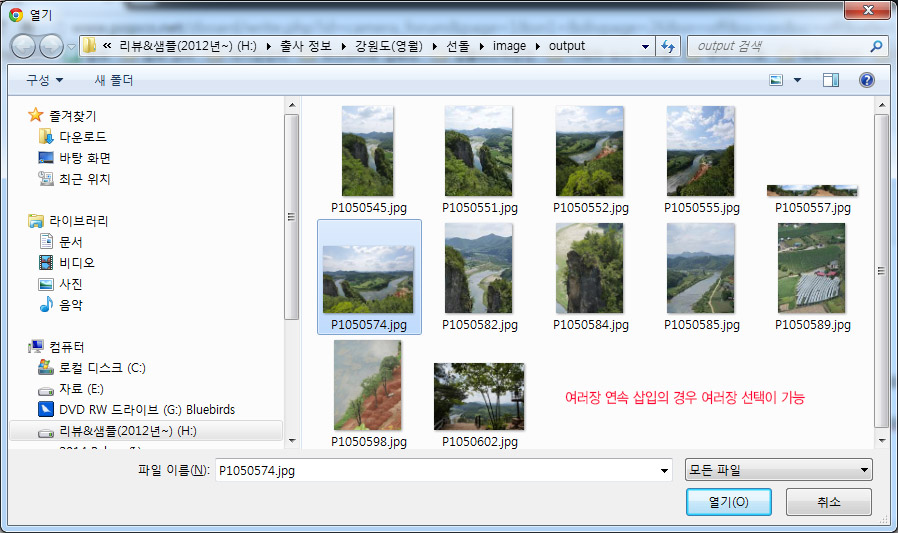This screenshot has height=533, width=898.
Task: Open the 구성 menu
Action: coord(44,80)
